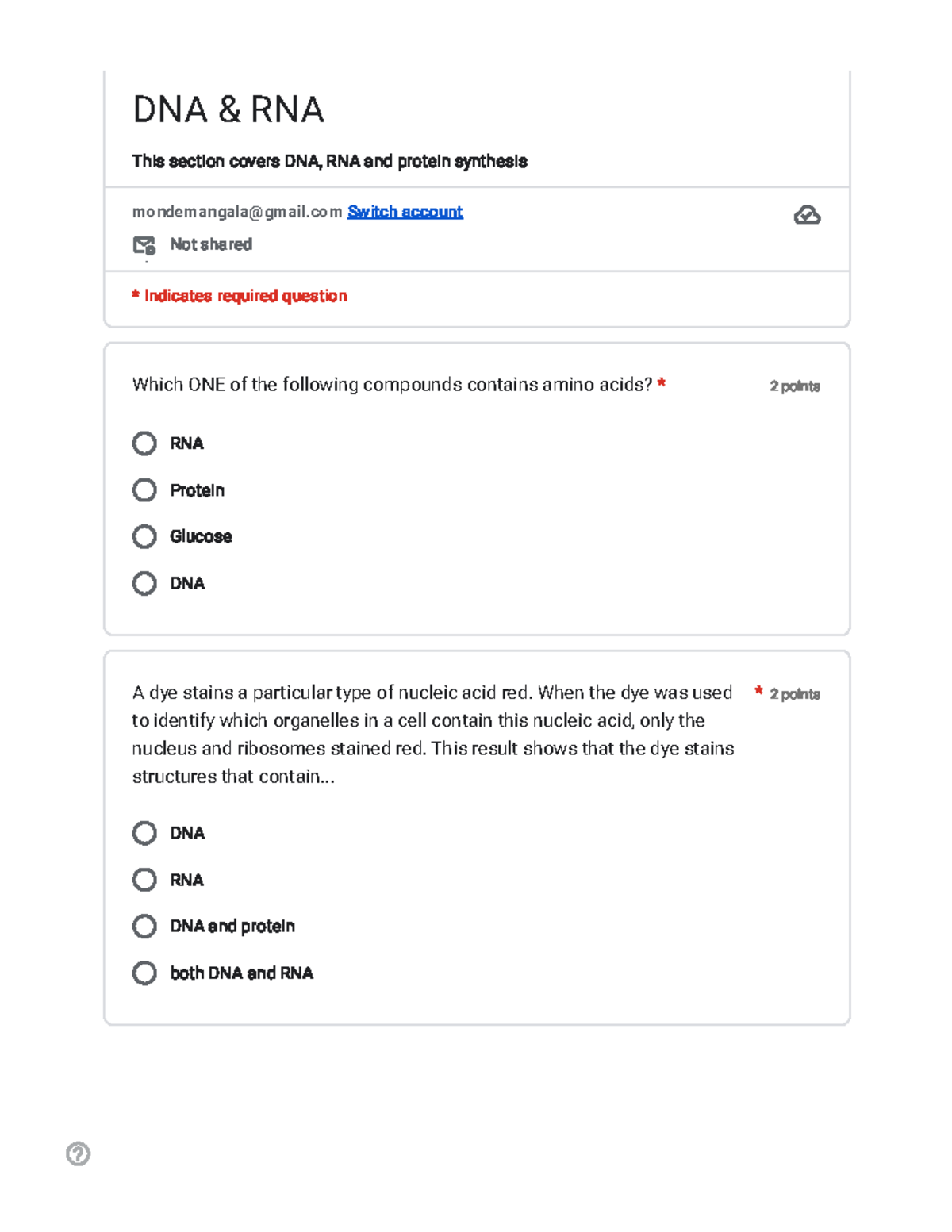
Task: Click the DNA & RNA form title
Action: pyautogui.click(x=228, y=109)
